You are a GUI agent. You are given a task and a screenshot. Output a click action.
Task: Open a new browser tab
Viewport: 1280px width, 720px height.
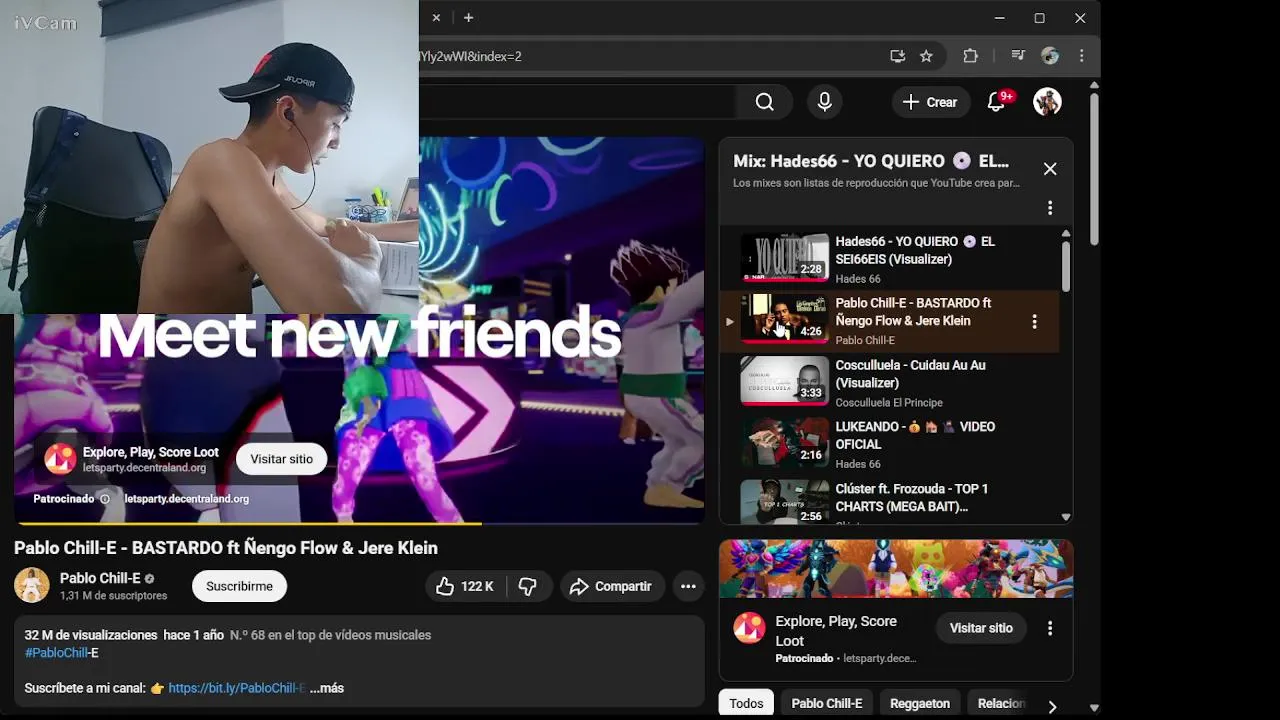(x=468, y=17)
